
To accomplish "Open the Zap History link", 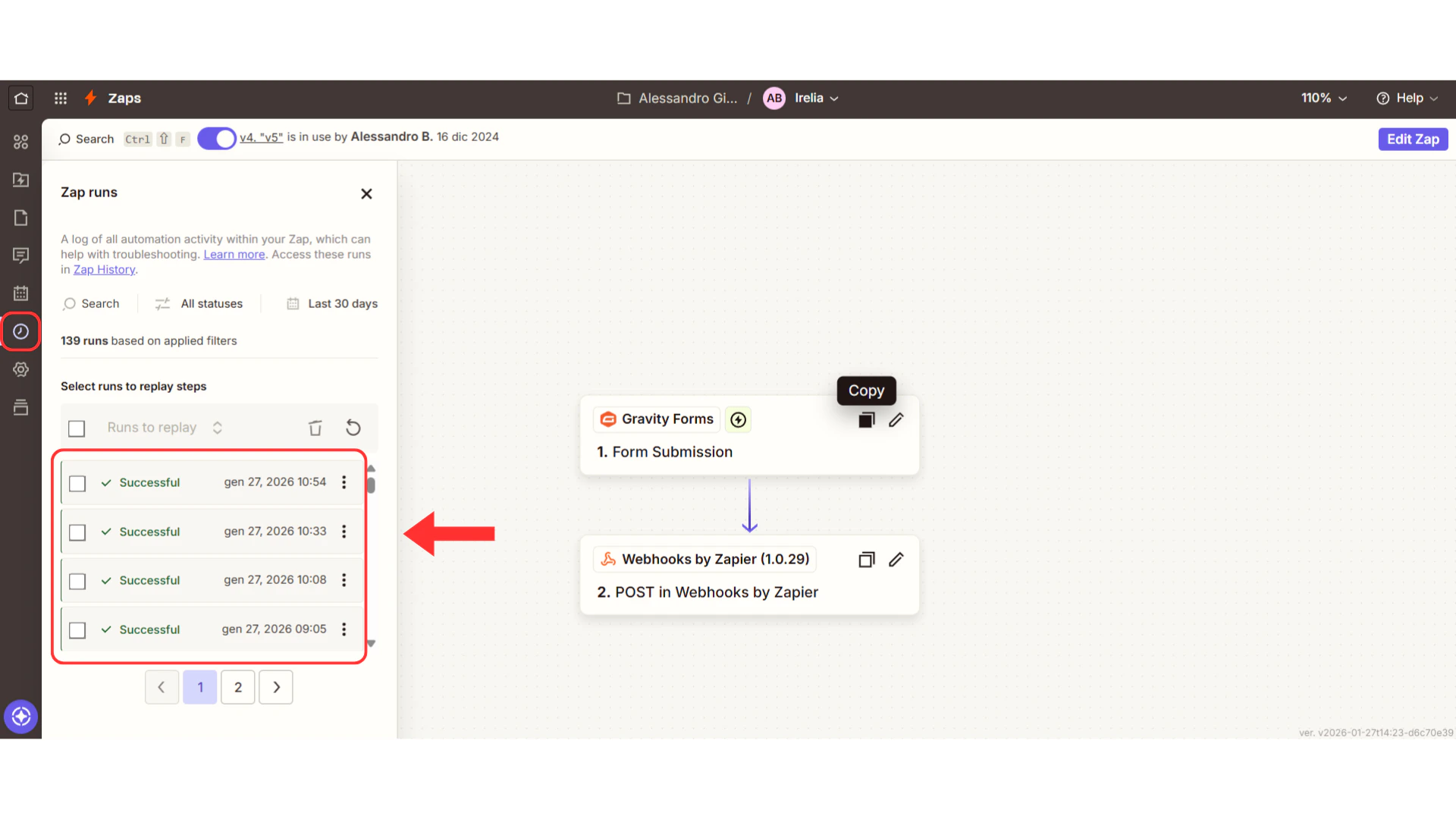I will point(104,269).
